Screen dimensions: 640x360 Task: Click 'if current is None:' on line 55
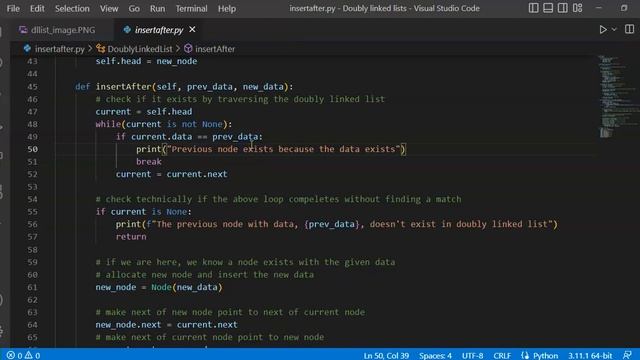143,212
